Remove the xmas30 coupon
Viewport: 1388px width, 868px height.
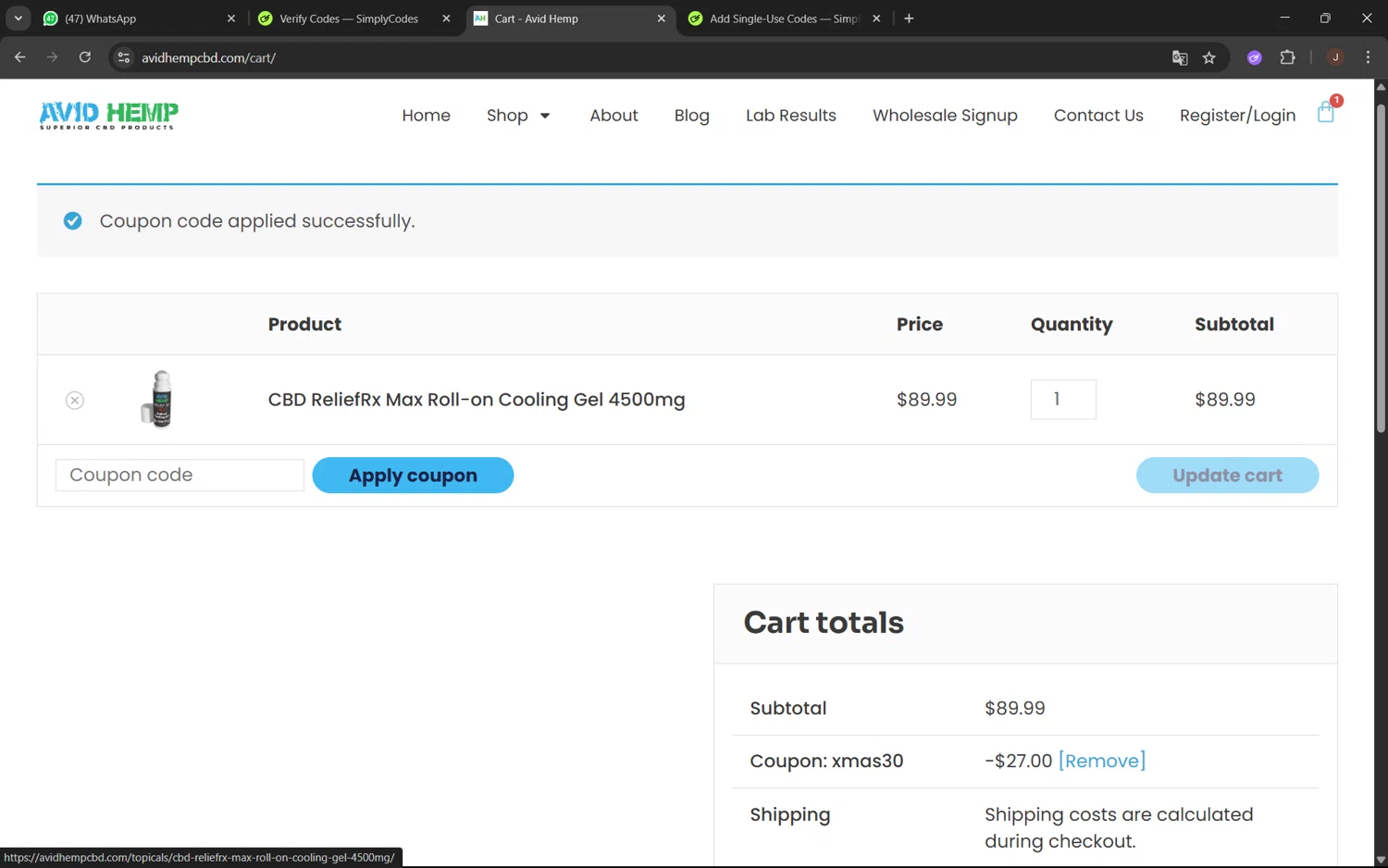(x=1102, y=761)
